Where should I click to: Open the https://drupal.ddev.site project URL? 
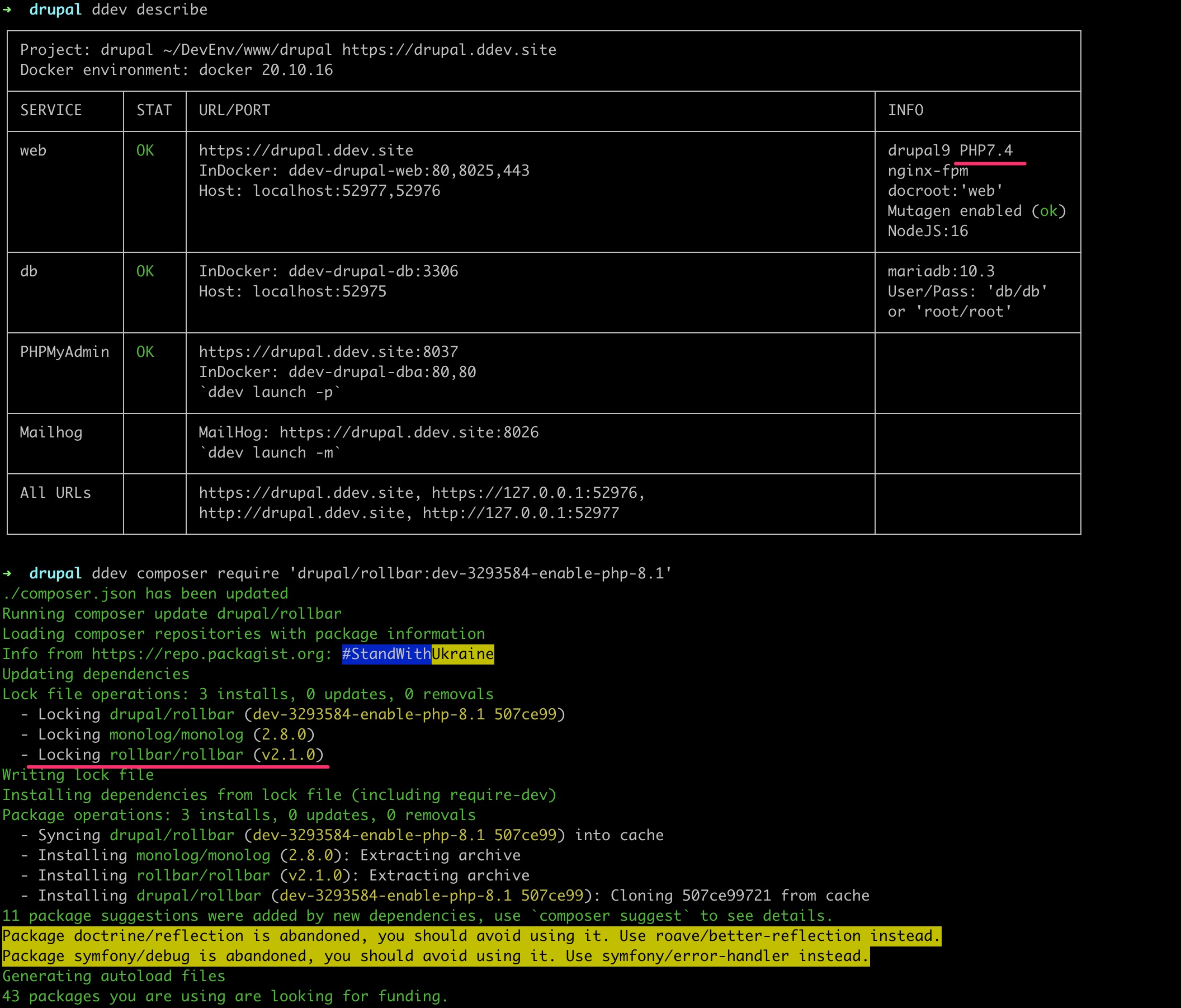tap(305, 150)
